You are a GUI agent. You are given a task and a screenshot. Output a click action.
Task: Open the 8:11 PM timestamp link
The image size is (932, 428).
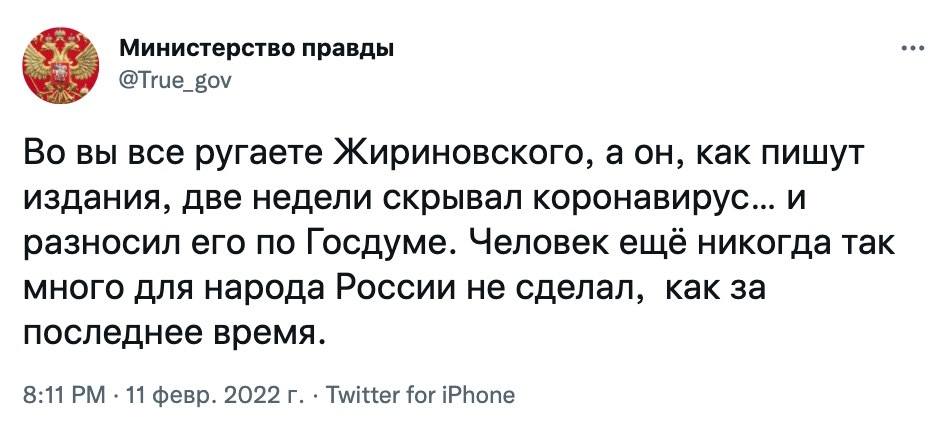(62, 395)
